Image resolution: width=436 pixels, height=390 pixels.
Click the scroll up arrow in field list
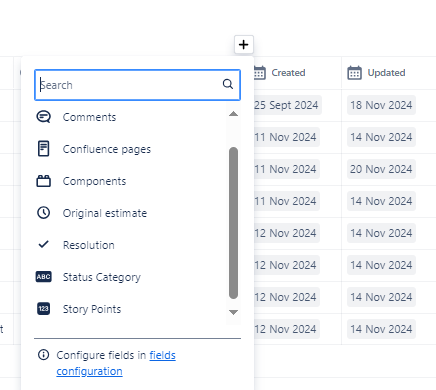click(233, 114)
